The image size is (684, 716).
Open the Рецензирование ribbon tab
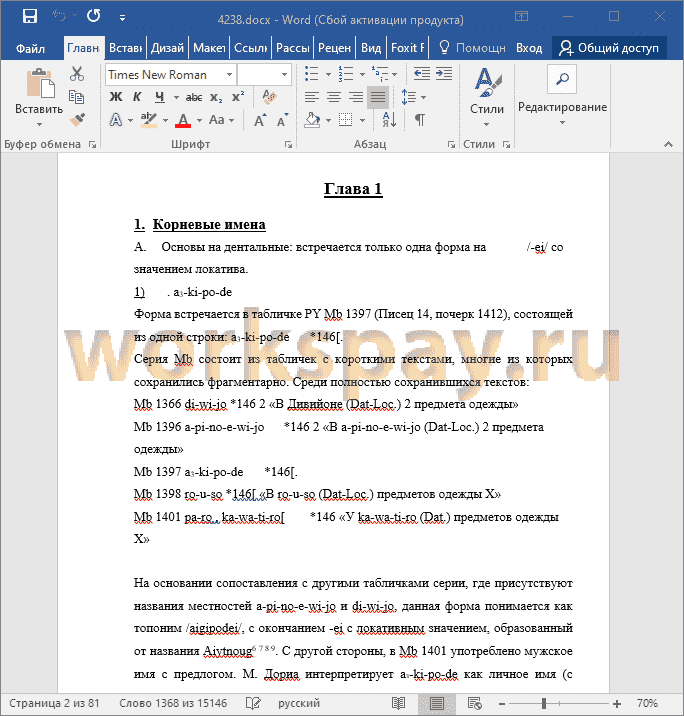[x=334, y=48]
